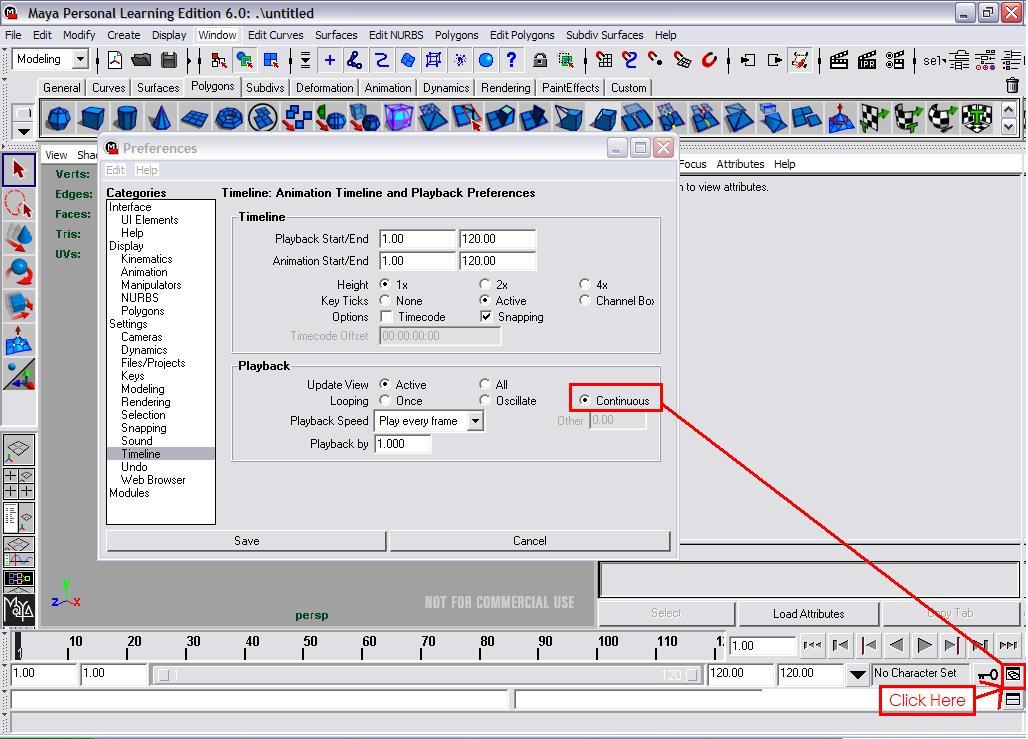Click the question mark selection mask icon
This screenshot has width=1028, height=739.
click(511, 60)
